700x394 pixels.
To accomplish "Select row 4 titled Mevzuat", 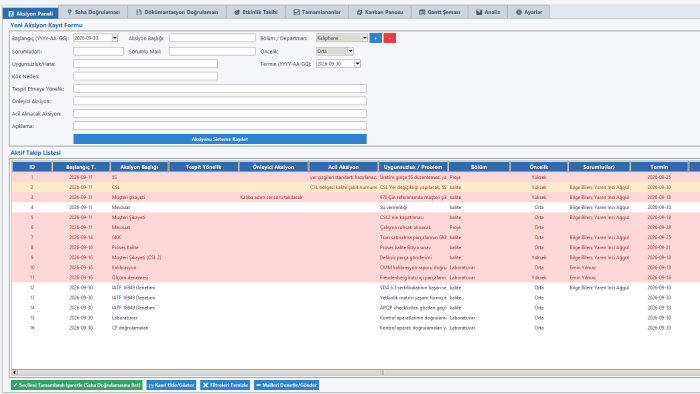I will coord(356,207).
